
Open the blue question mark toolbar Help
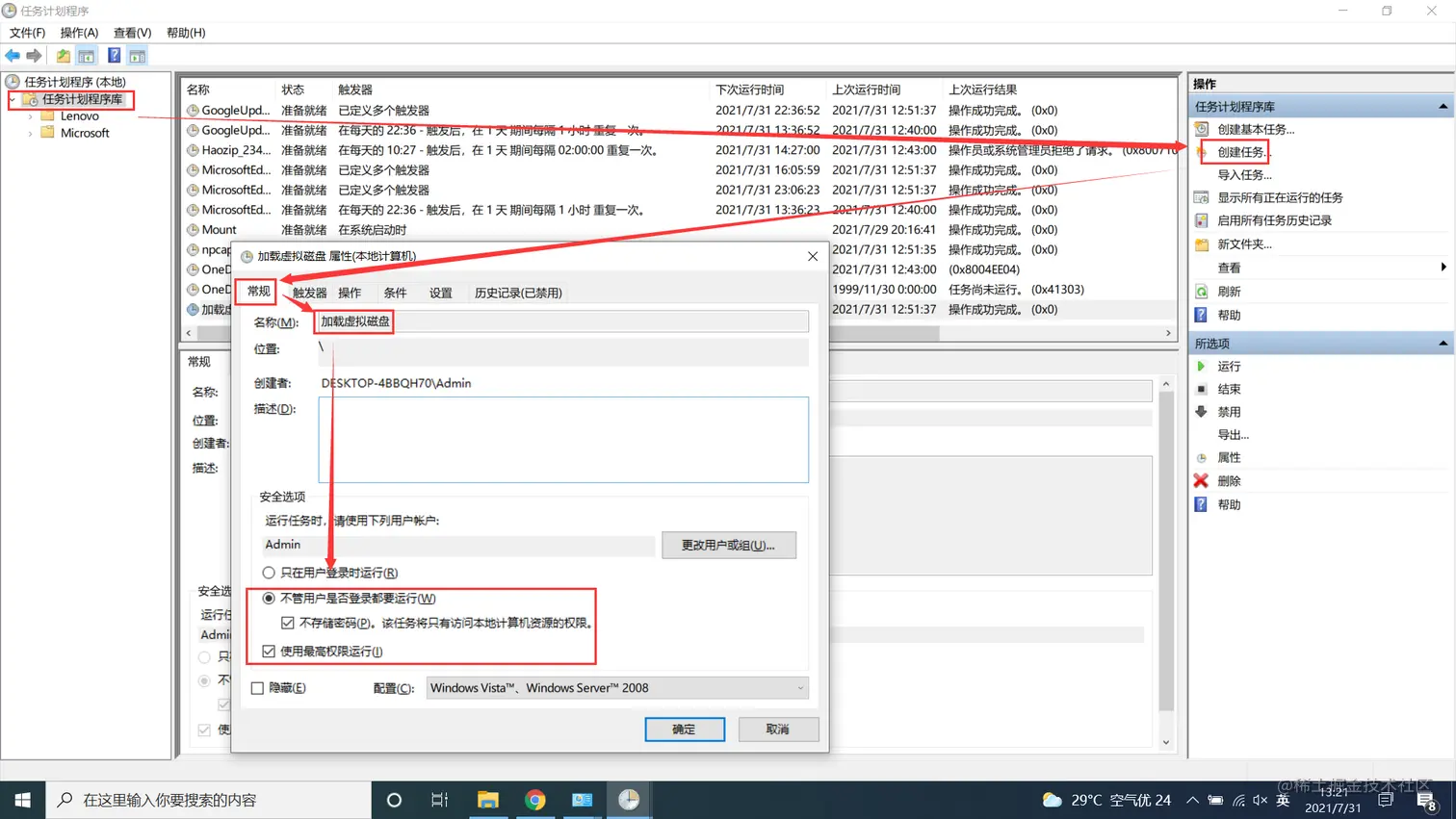114,56
